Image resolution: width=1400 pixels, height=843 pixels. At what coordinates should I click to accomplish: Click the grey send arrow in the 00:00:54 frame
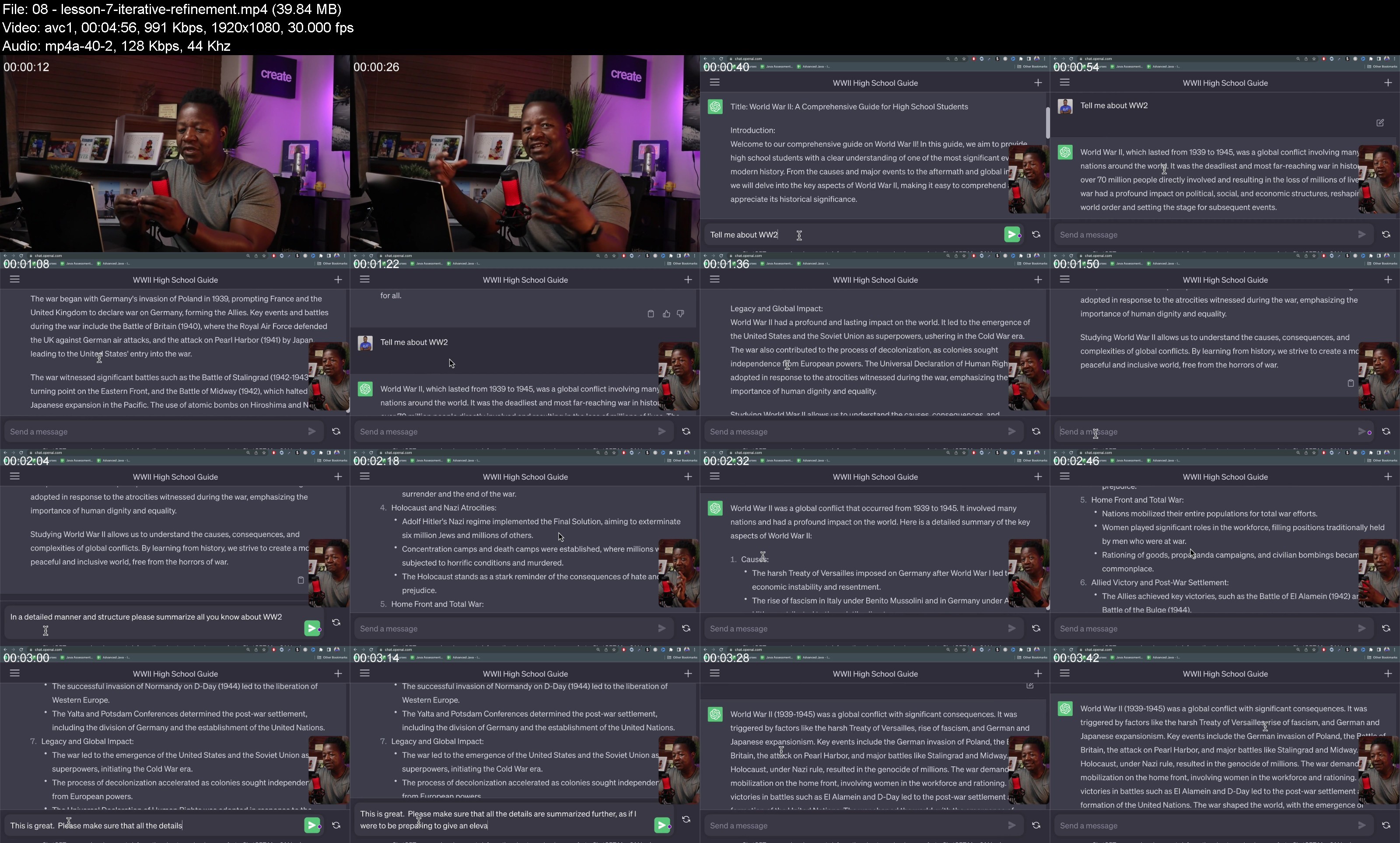click(1361, 234)
